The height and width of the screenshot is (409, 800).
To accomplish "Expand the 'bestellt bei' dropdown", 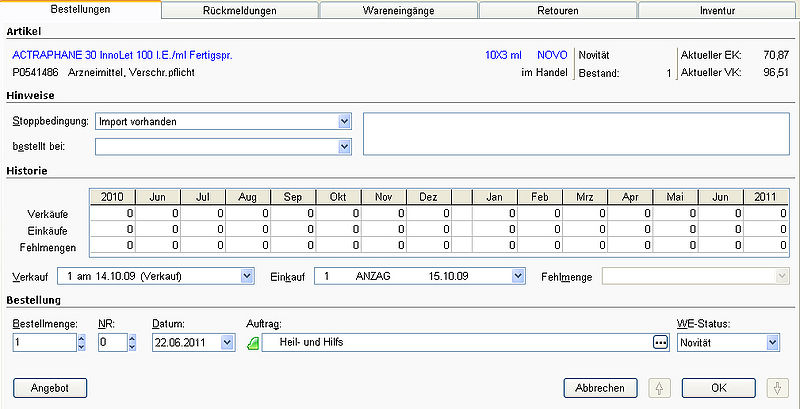I will pyautogui.click(x=344, y=147).
